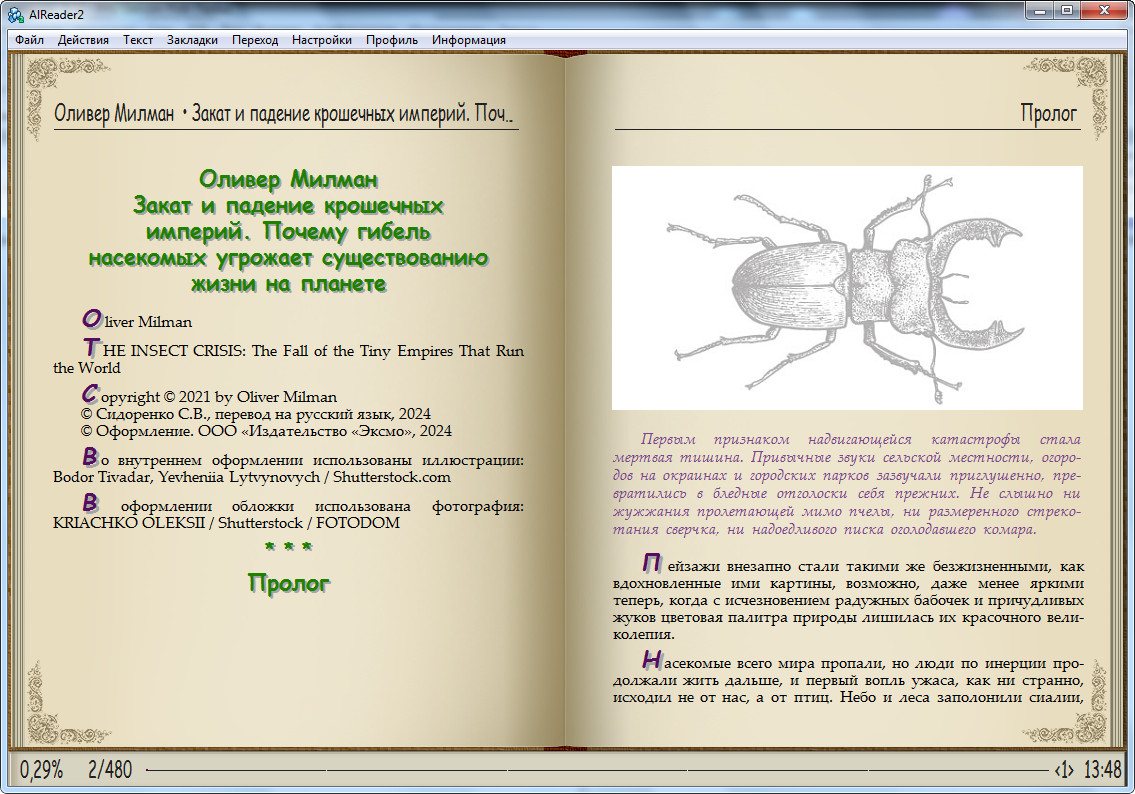Click the stag beetle illustration
The height and width of the screenshot is (794, 1135).
click(x=847, y=288)
